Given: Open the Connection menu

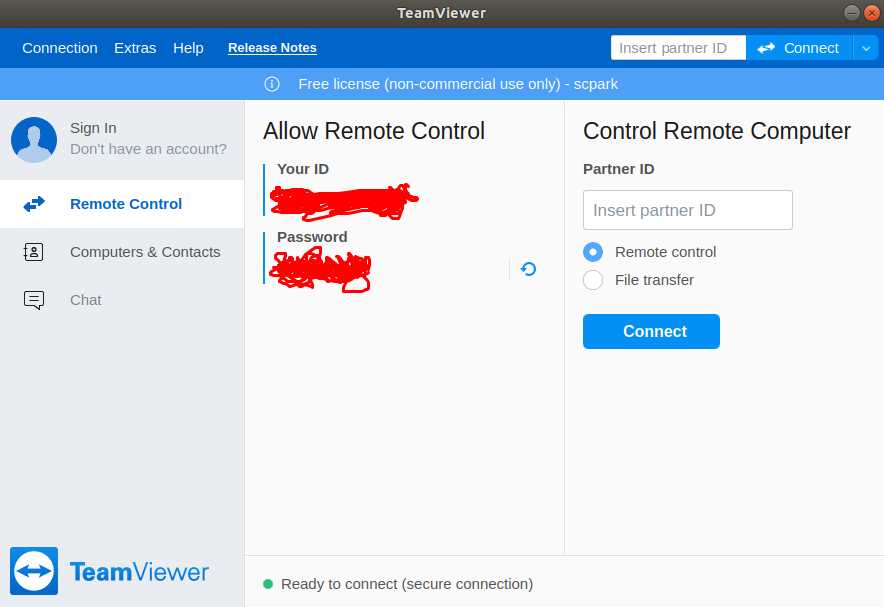Looking at the screenshot, I should point(60,48).
